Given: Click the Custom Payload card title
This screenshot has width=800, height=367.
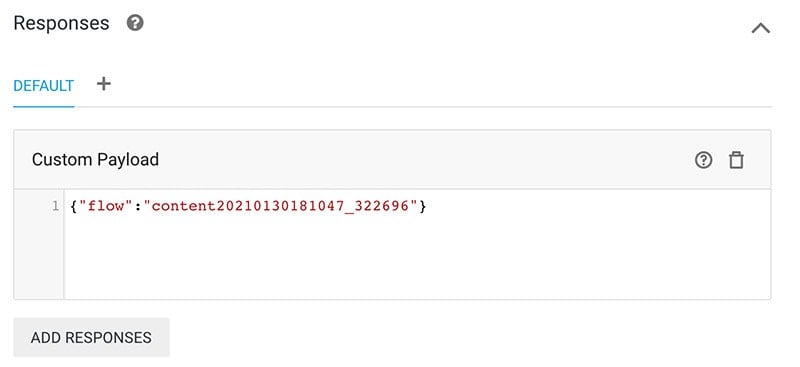Looking at the screenshot, I should (95, 160).
